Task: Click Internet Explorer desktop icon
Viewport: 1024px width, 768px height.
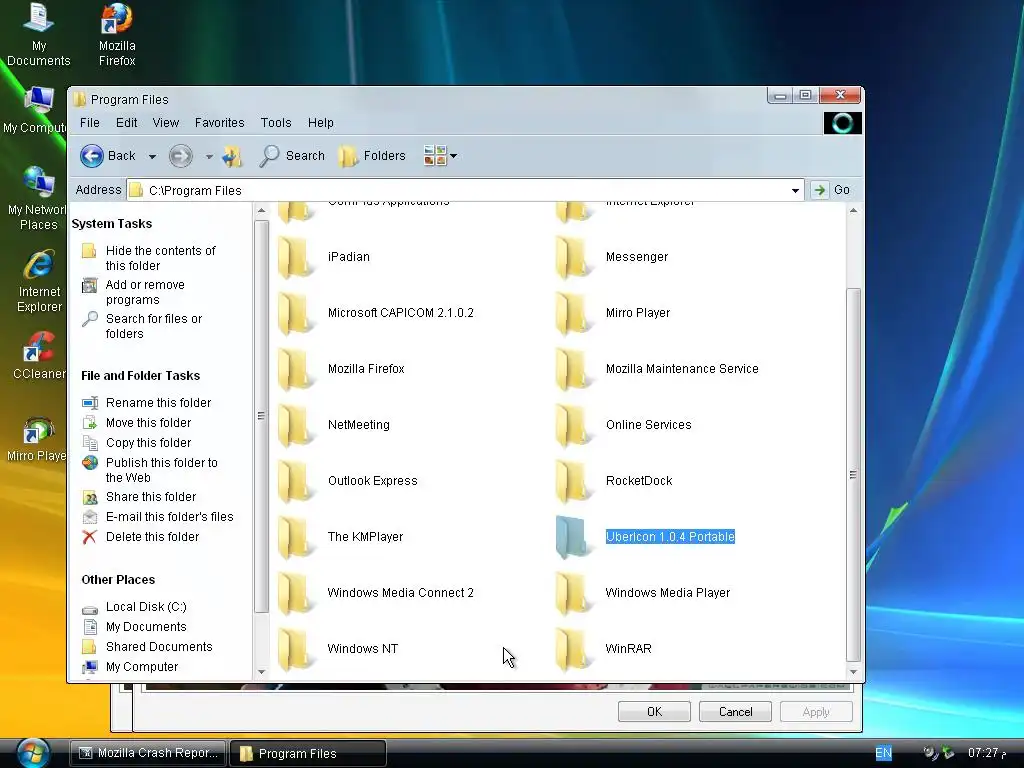Action: [x=39, y=265]
